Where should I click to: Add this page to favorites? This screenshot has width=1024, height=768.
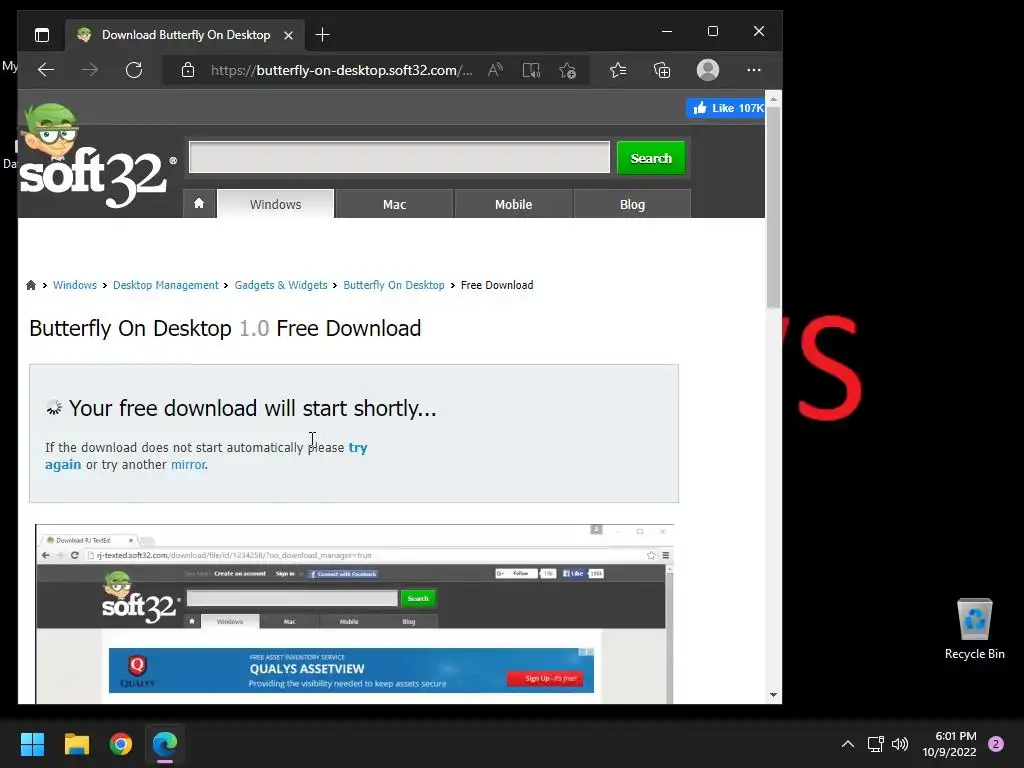click(568, 70)
